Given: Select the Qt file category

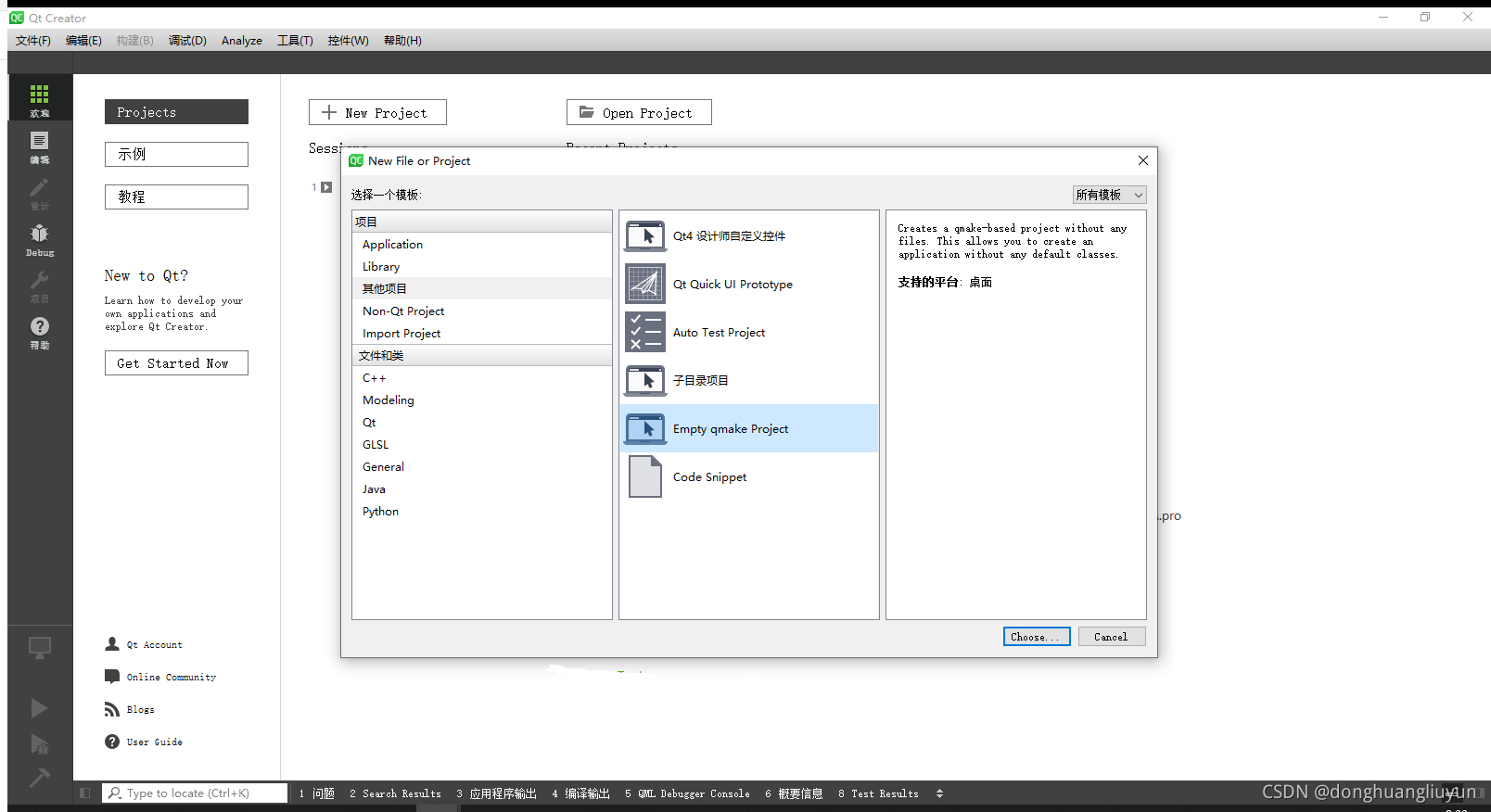Looking at the screenshot, I should 482,423.
